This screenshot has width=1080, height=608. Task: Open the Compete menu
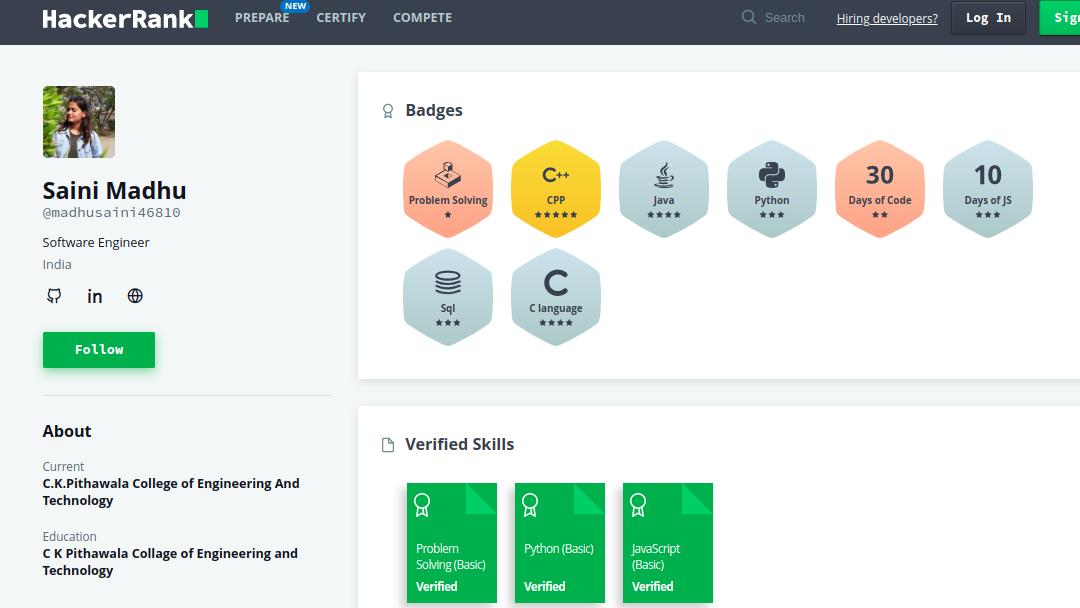pyautogui.click(x=422, y=18)
